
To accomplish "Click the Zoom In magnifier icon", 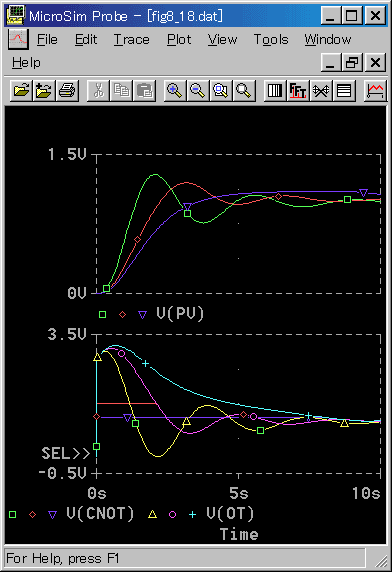I will coord(175,90).
